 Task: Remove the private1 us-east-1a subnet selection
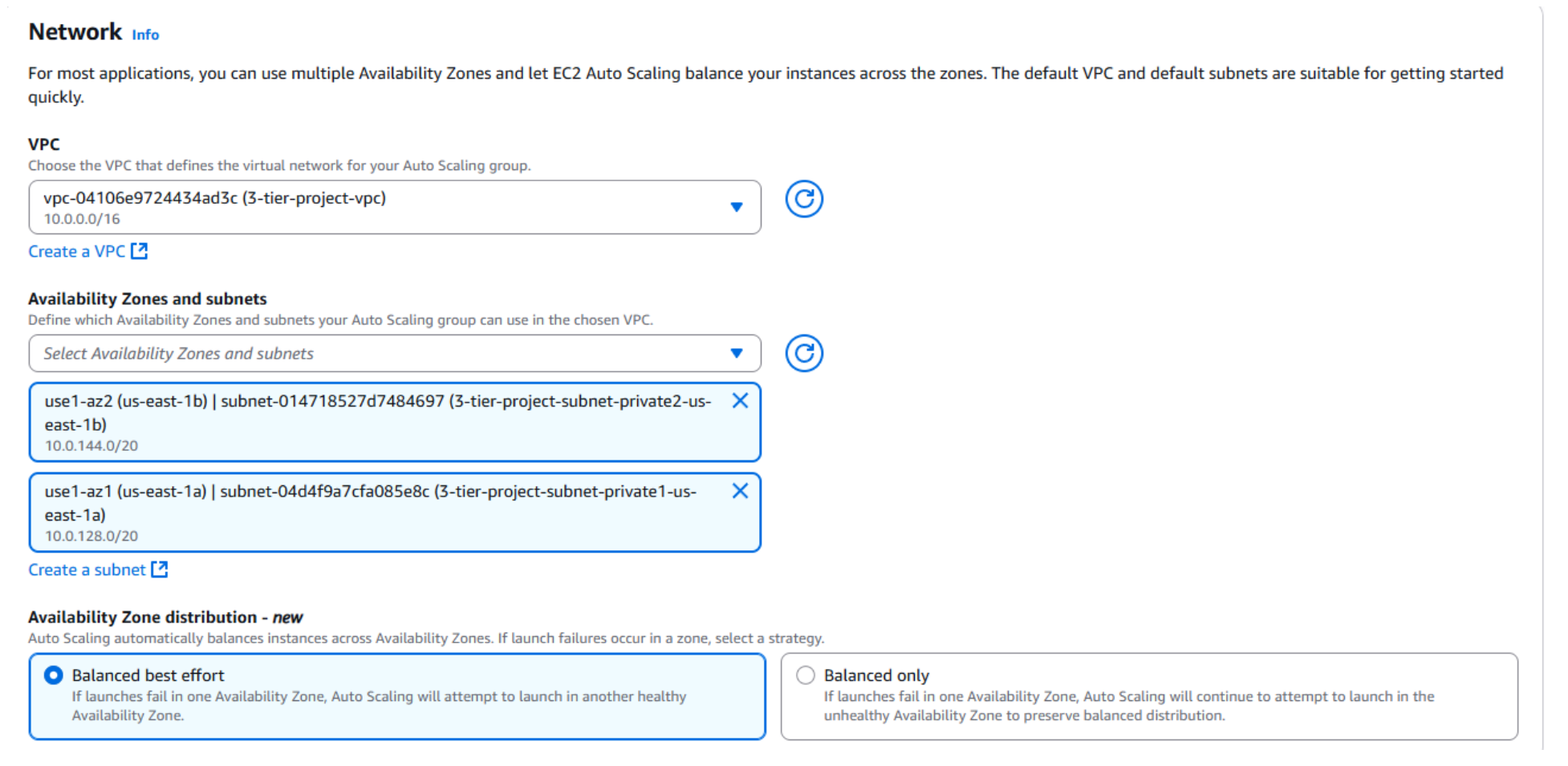[740, 491]
